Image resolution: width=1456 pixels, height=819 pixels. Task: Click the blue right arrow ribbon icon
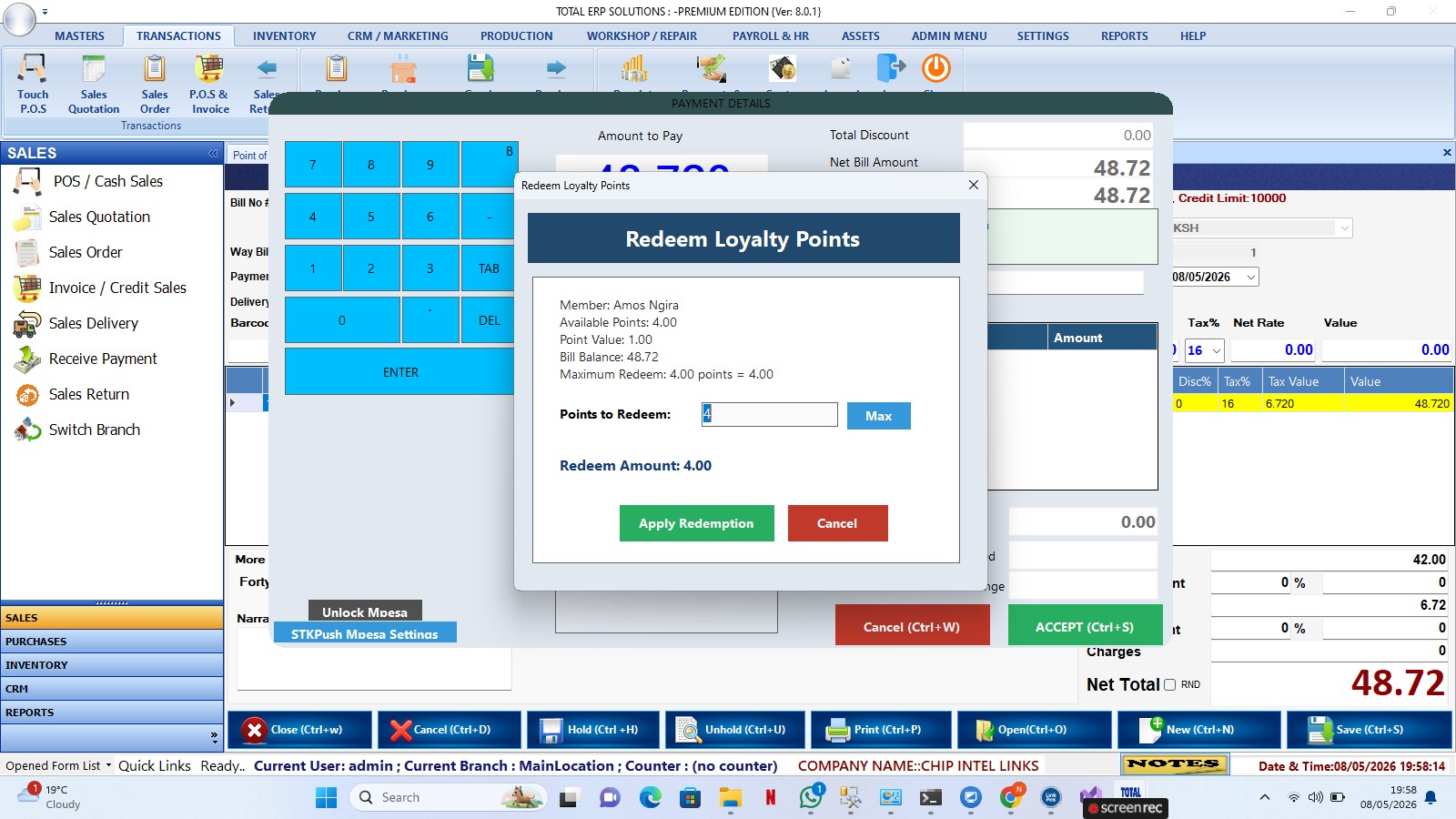click(x=556, y=68)
